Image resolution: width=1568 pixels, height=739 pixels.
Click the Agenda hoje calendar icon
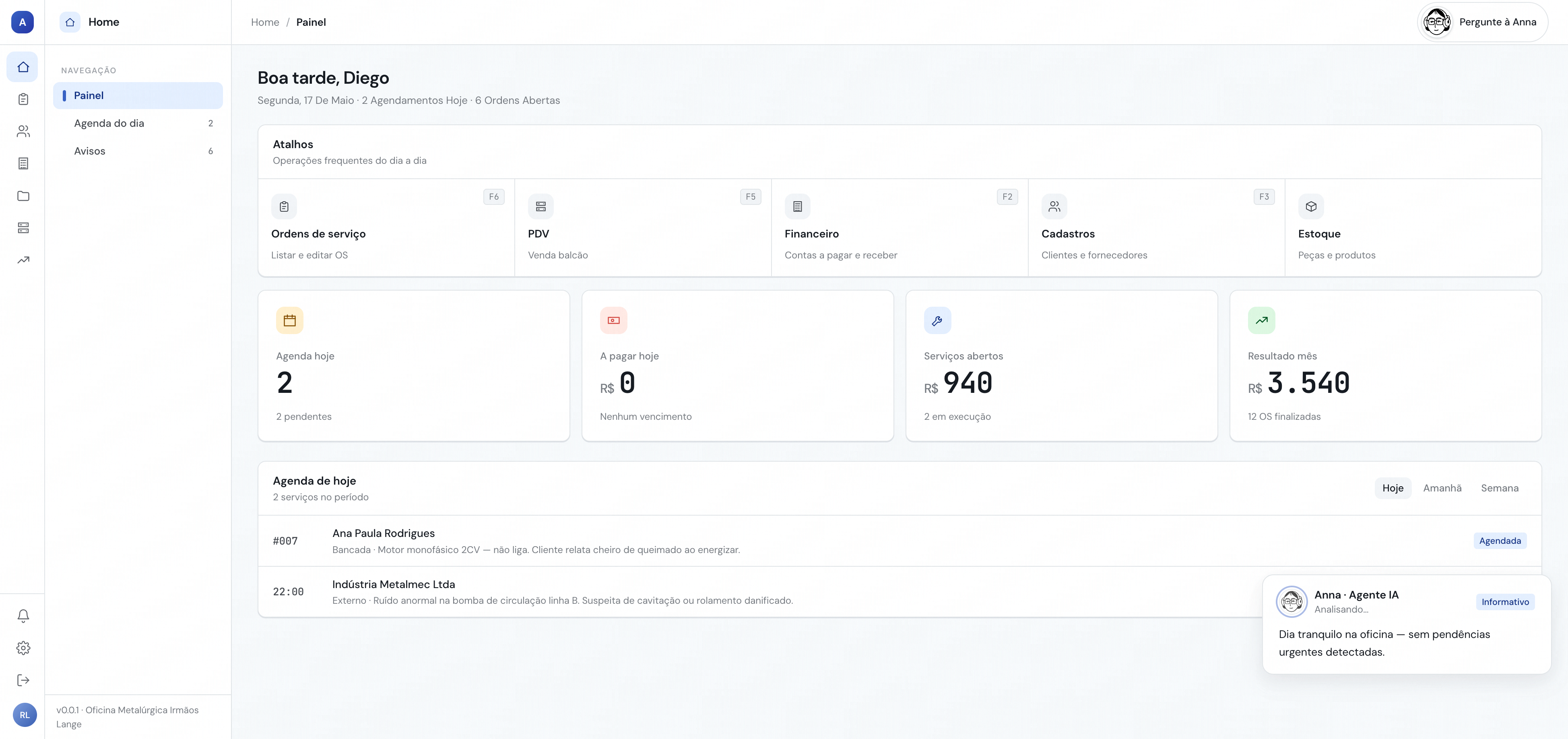coord(290,321)
